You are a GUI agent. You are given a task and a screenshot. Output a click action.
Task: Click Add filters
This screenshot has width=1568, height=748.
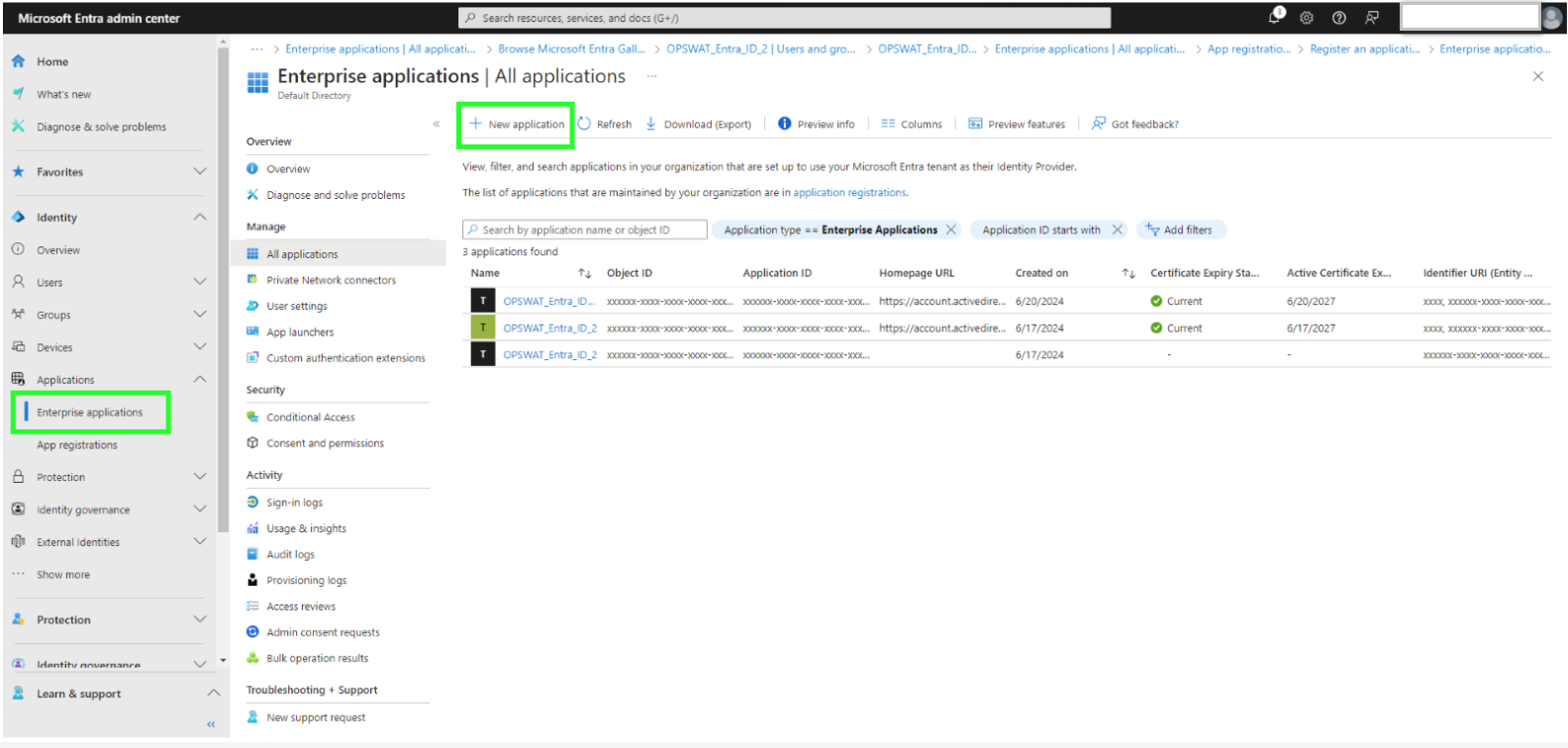(x=1180, y=230)
